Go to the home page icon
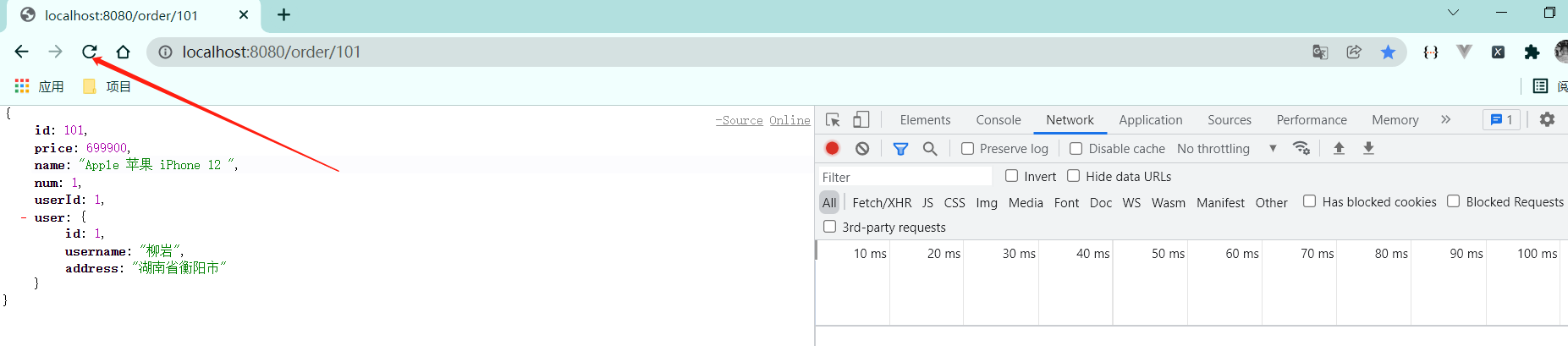The image size is (1568, 346). tap(124, 52)
